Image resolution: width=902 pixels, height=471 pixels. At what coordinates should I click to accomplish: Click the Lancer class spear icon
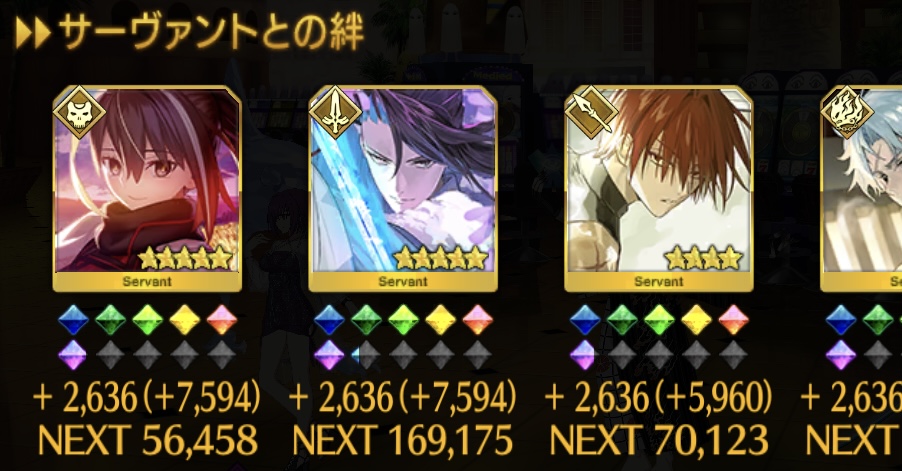click(591, 113)
